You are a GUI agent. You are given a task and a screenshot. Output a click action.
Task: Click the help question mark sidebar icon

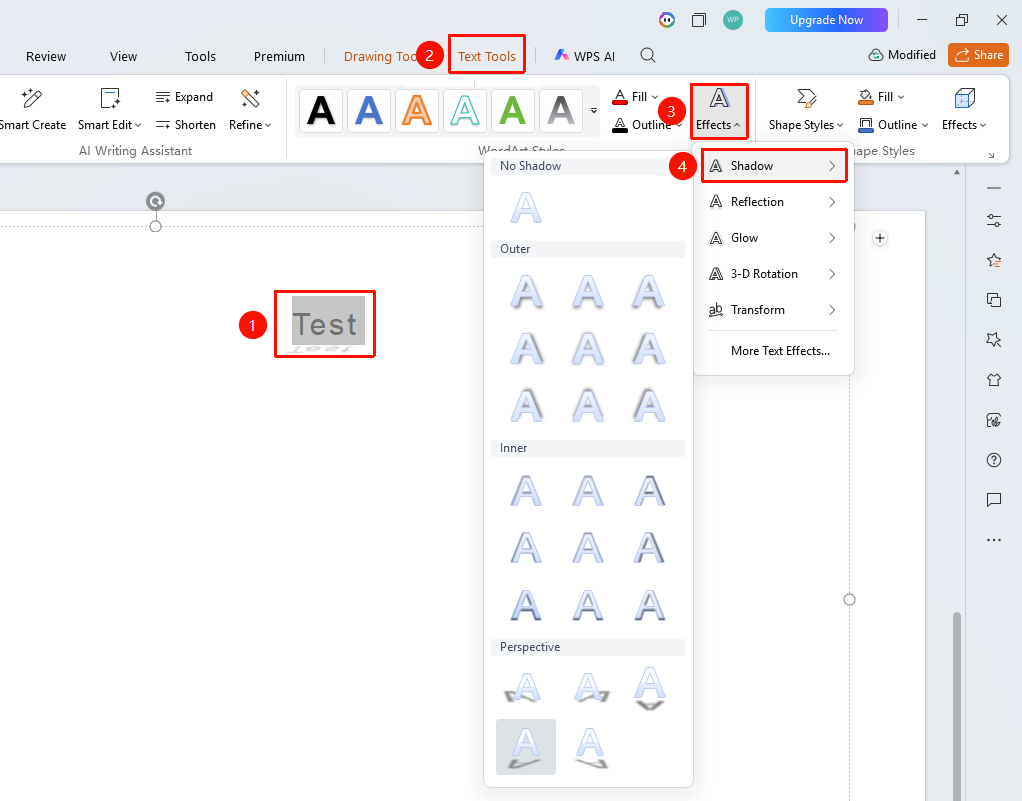(x=993, y=460)
